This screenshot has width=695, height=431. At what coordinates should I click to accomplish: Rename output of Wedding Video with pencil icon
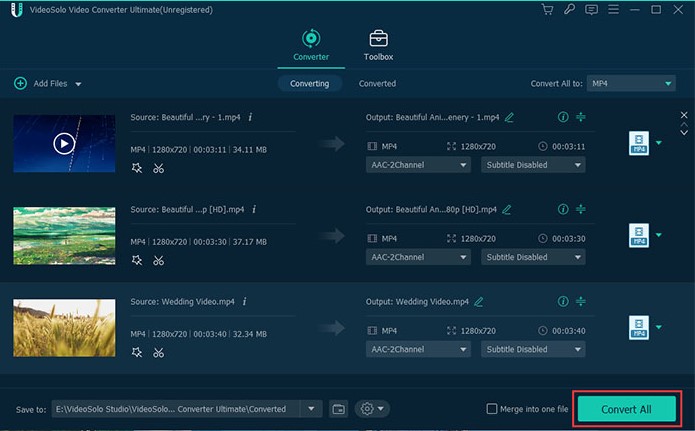(x=479, y=301)
